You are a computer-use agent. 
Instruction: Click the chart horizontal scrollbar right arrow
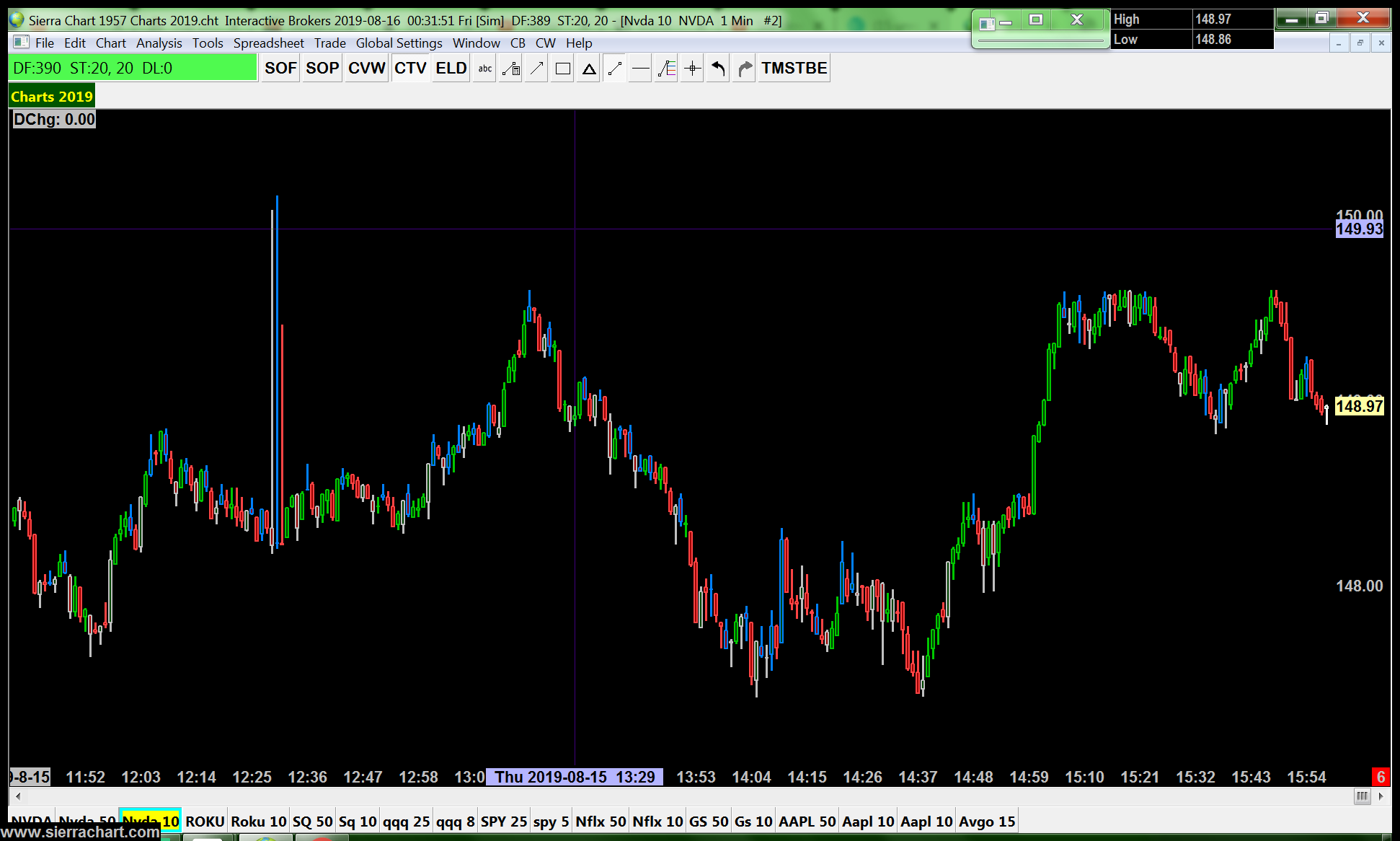tap(1381, 796)
